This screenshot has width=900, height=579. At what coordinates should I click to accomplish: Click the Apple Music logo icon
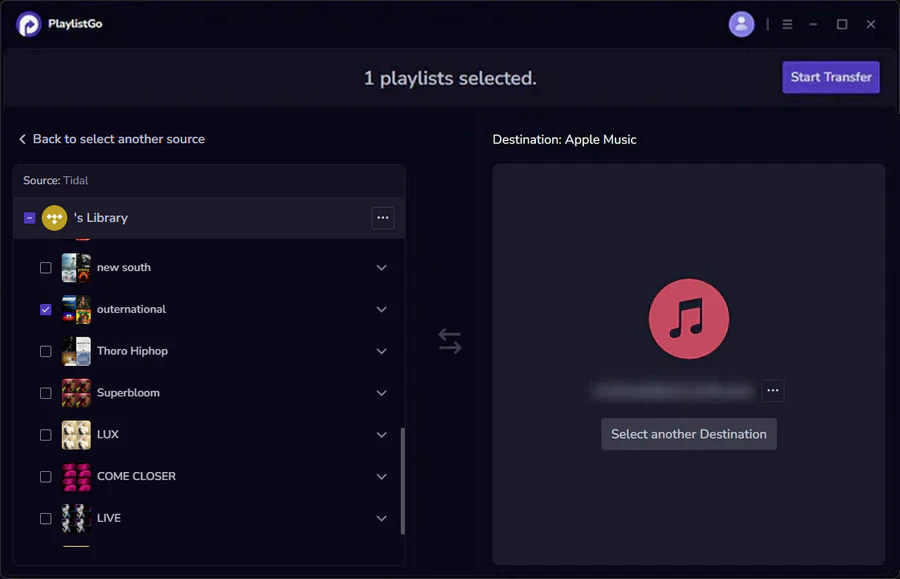coord(689,318)
